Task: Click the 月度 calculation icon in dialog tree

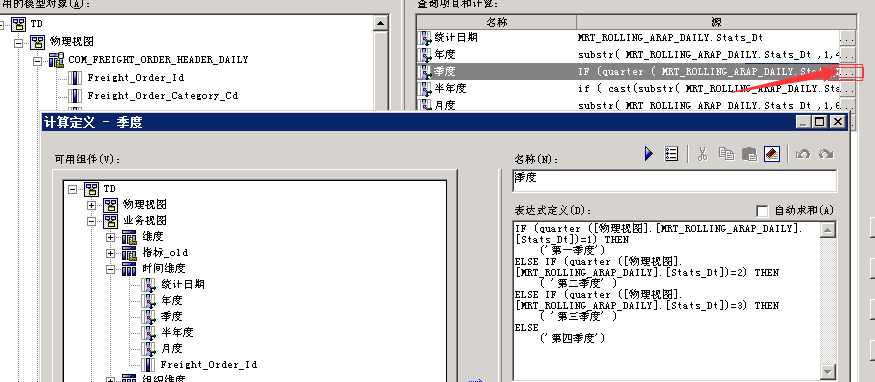Action: pos(148,349)
